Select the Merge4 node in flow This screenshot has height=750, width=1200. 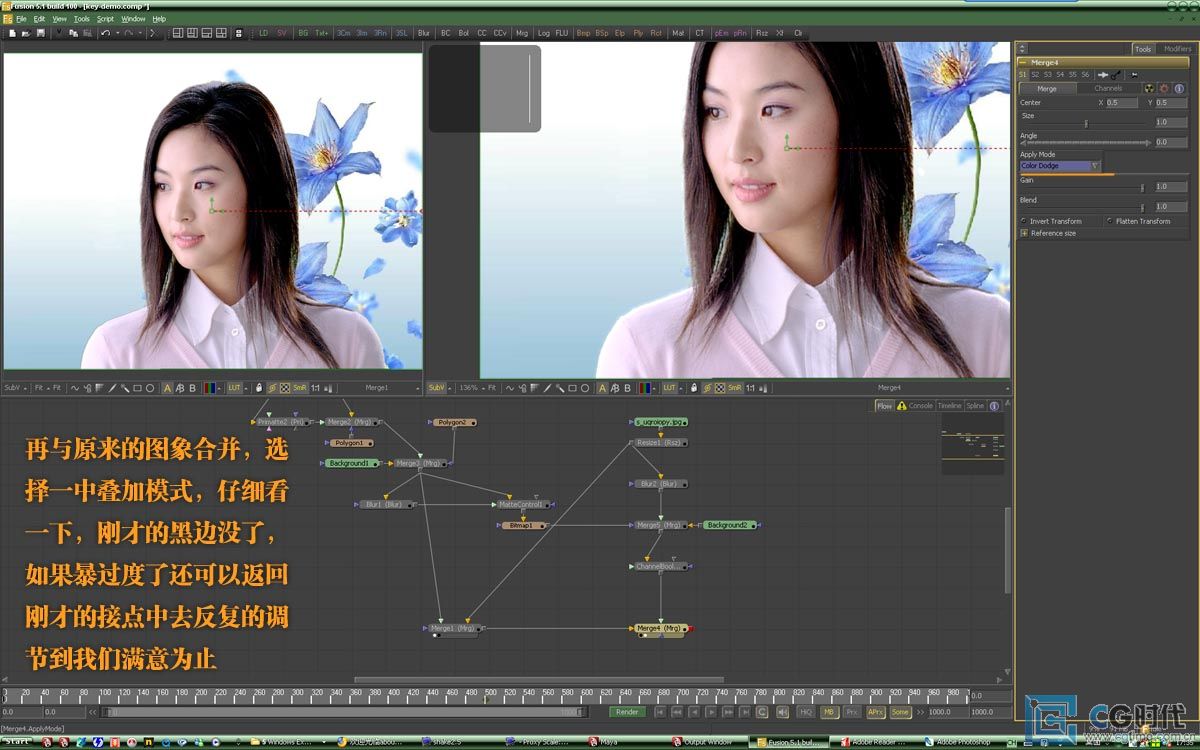(660, 628)
